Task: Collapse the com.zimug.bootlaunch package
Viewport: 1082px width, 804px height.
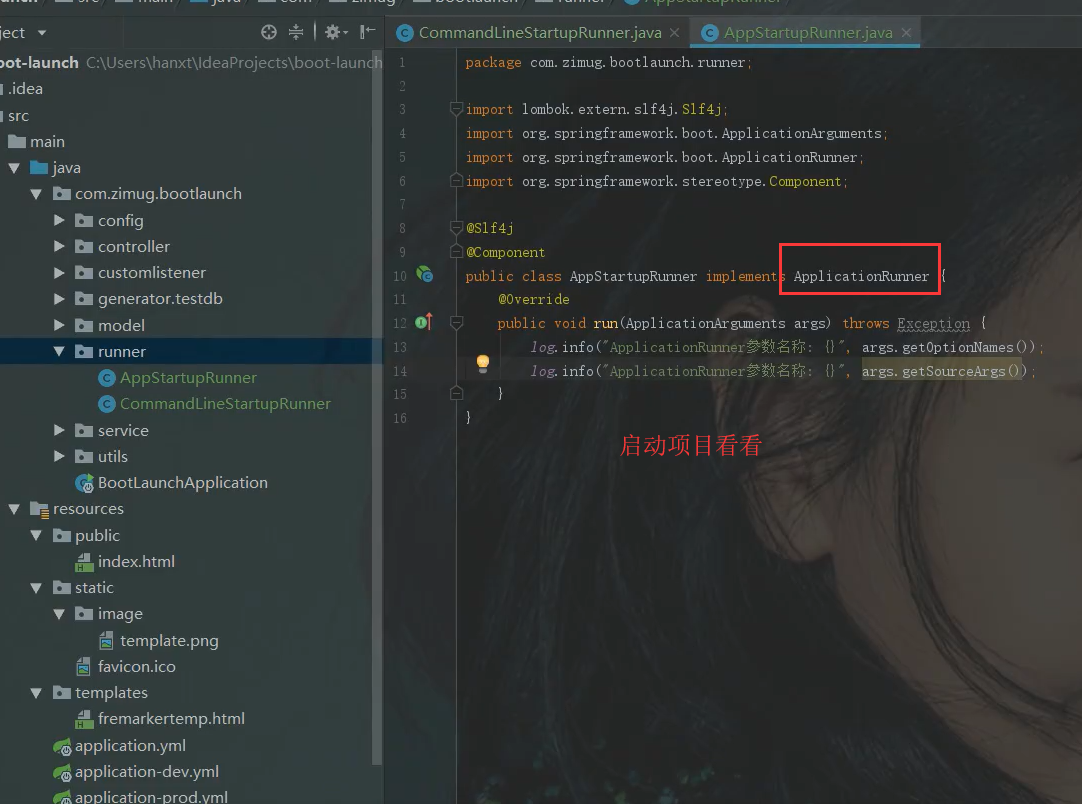Action: coord(37,194)
